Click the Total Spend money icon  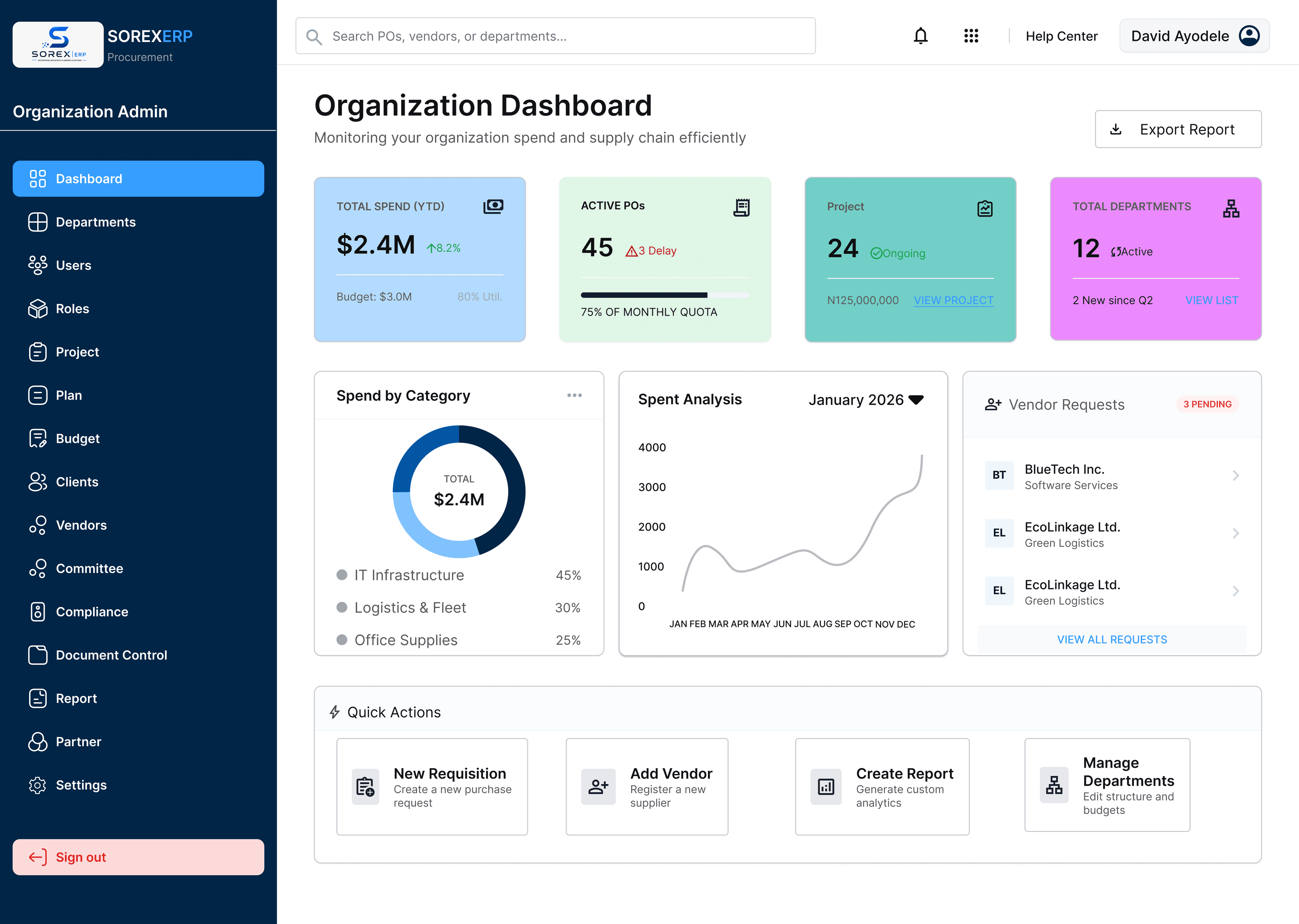point(493,206)
